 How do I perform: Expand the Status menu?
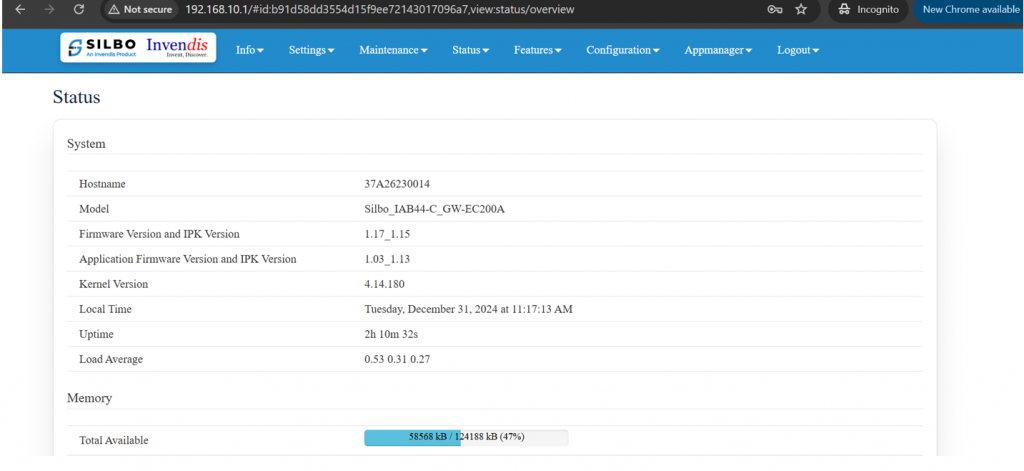pyautogui.click(x=470, y=50)
